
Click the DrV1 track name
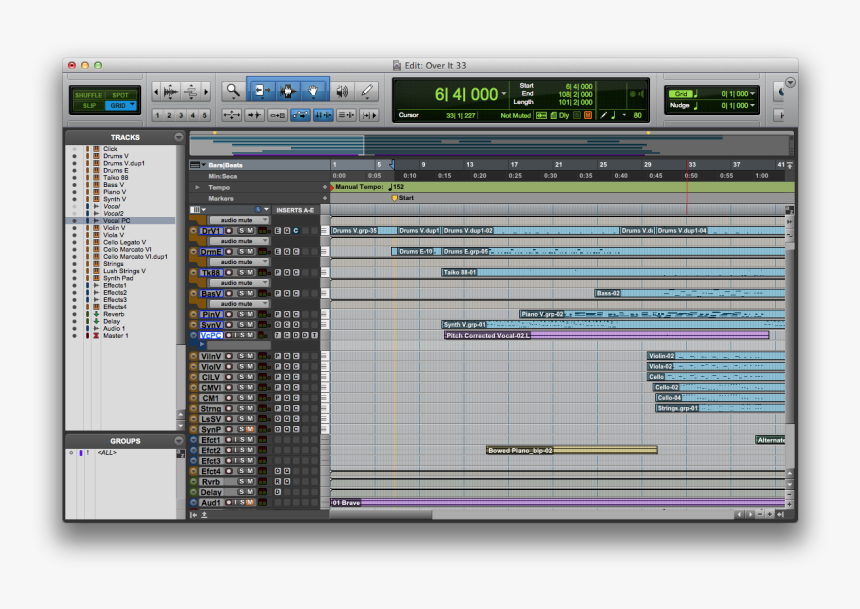coord(211,231)
